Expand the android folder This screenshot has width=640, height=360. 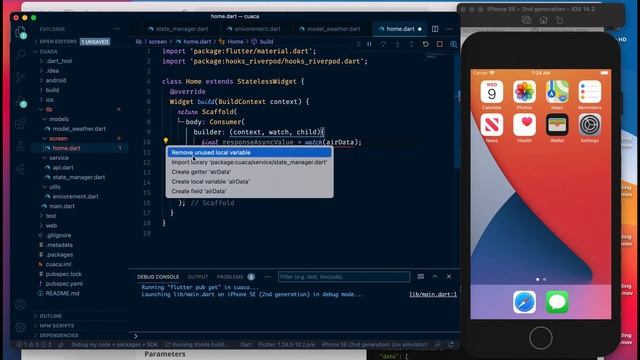coord(56,80)
